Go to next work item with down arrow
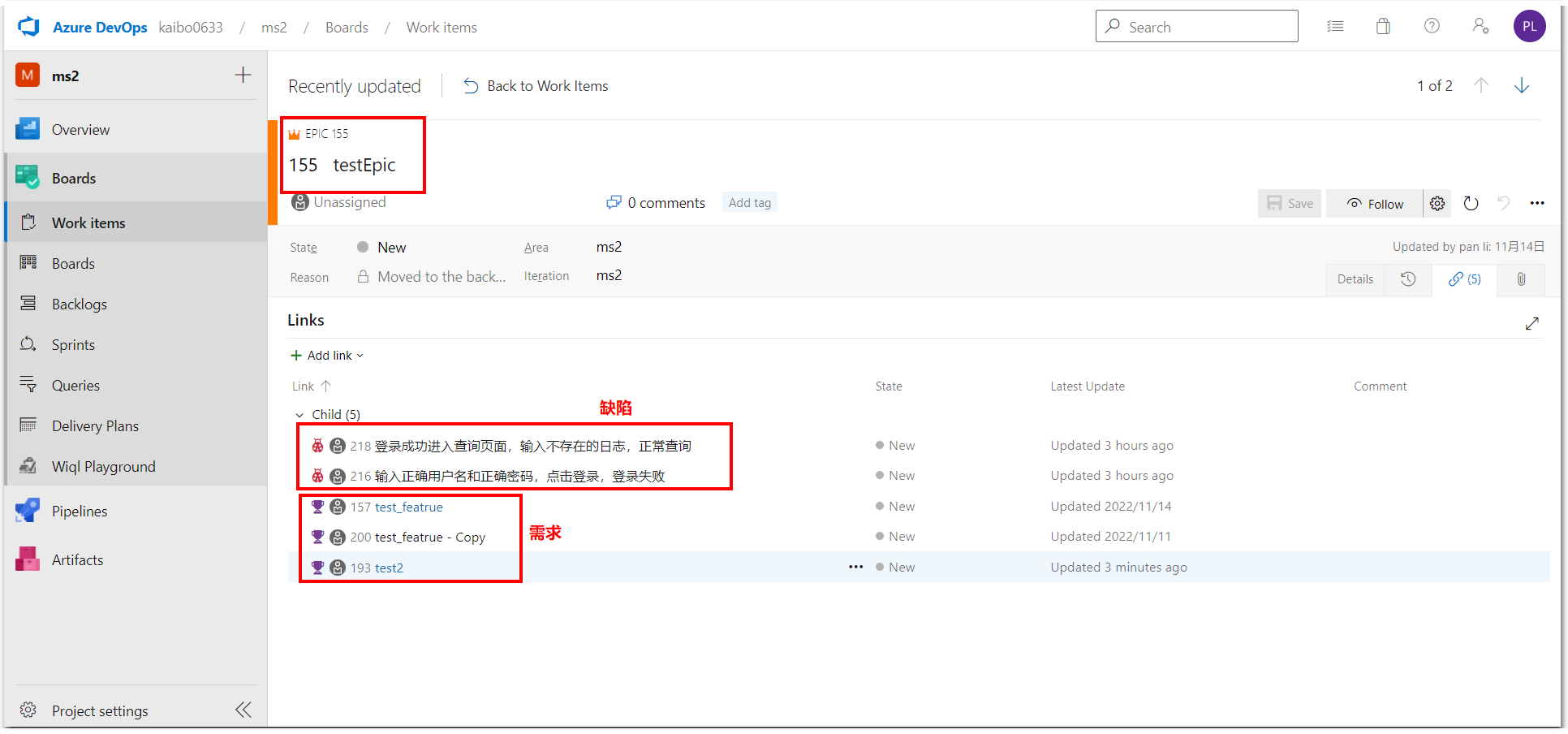 (x=1522, y=85)
